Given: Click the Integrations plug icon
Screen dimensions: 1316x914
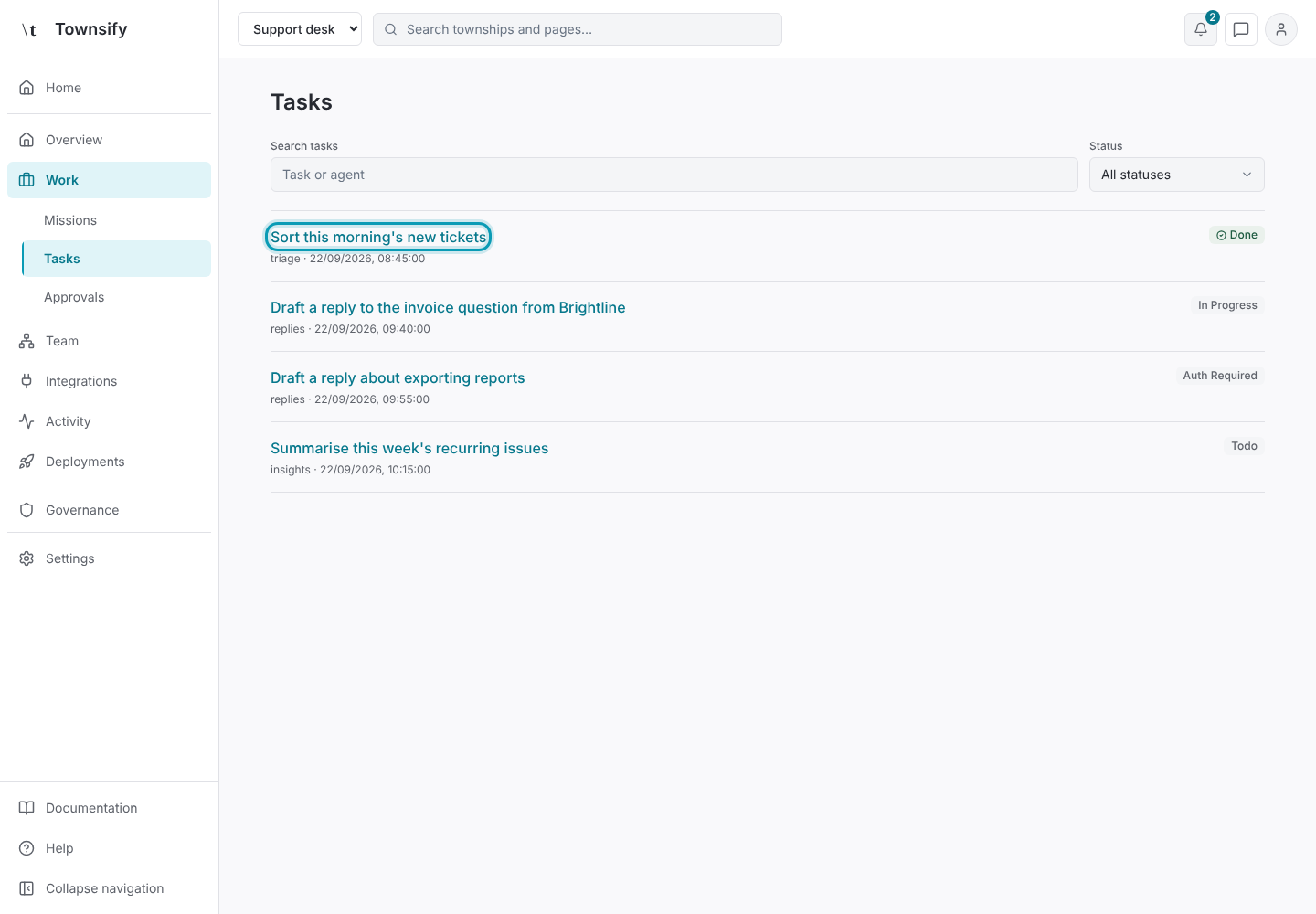Looking at the screenshot, I should pyautogui.click(x=27, y=381).
